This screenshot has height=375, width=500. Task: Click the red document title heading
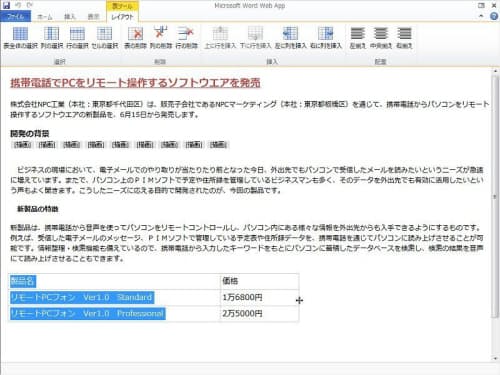135,83
